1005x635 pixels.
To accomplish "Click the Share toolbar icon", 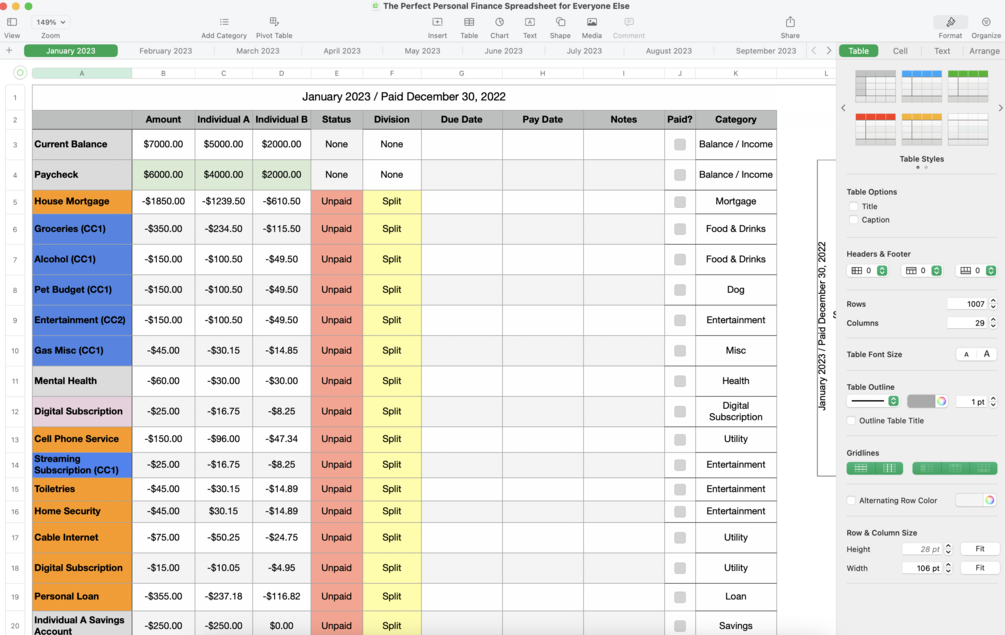I will click(790, 22).
